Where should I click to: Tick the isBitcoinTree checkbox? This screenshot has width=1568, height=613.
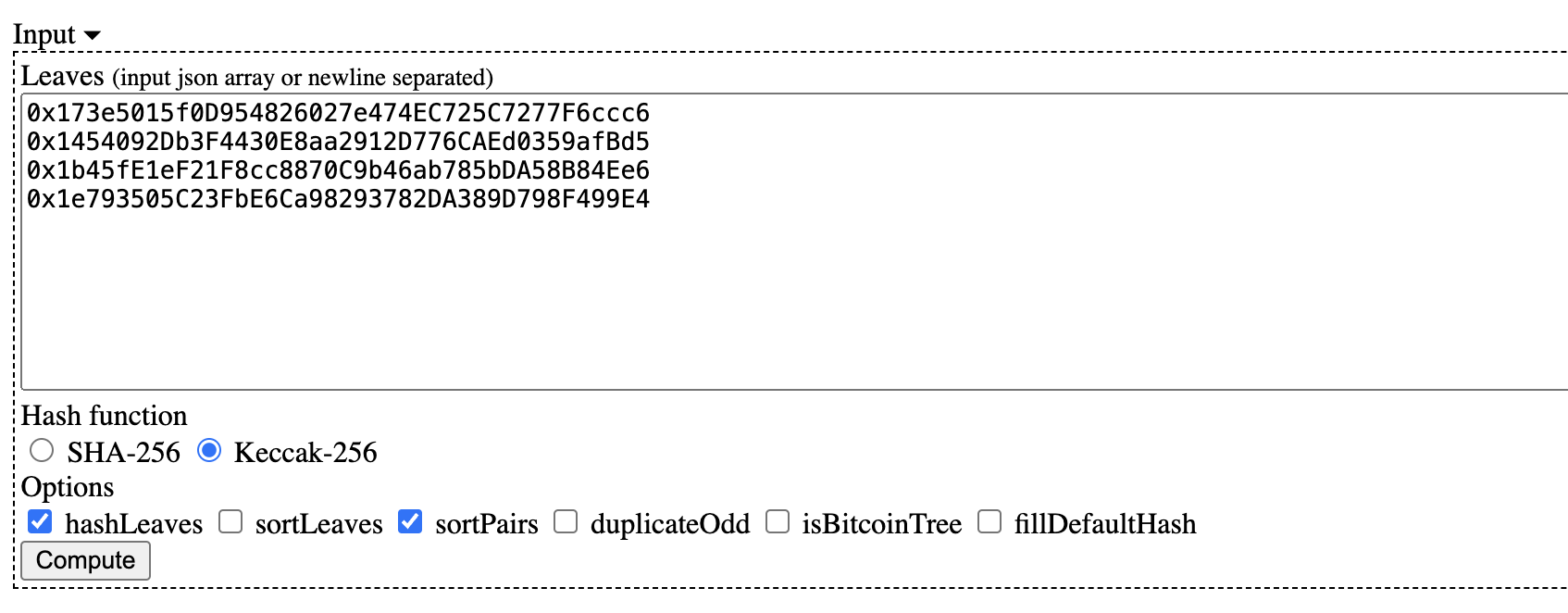click(x=778, y=522)
